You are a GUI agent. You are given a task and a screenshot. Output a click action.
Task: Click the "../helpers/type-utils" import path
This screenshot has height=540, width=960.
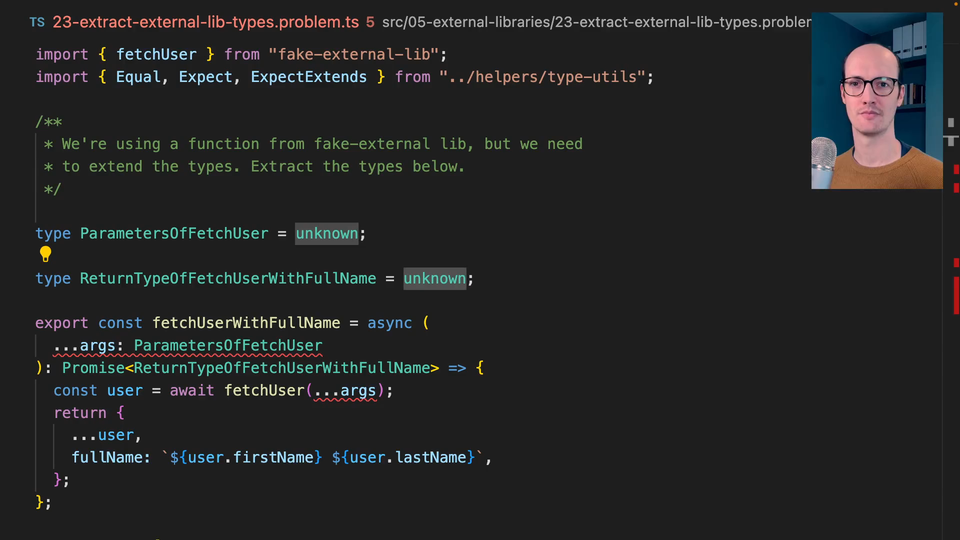[541, 76]
